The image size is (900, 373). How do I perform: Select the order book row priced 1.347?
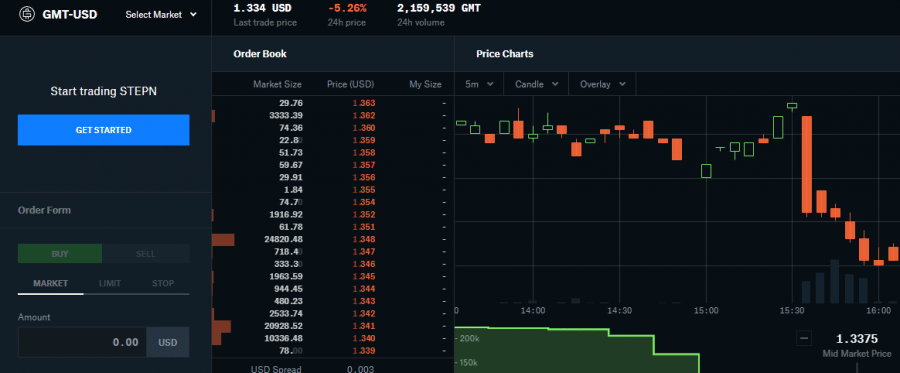point(333,252)
